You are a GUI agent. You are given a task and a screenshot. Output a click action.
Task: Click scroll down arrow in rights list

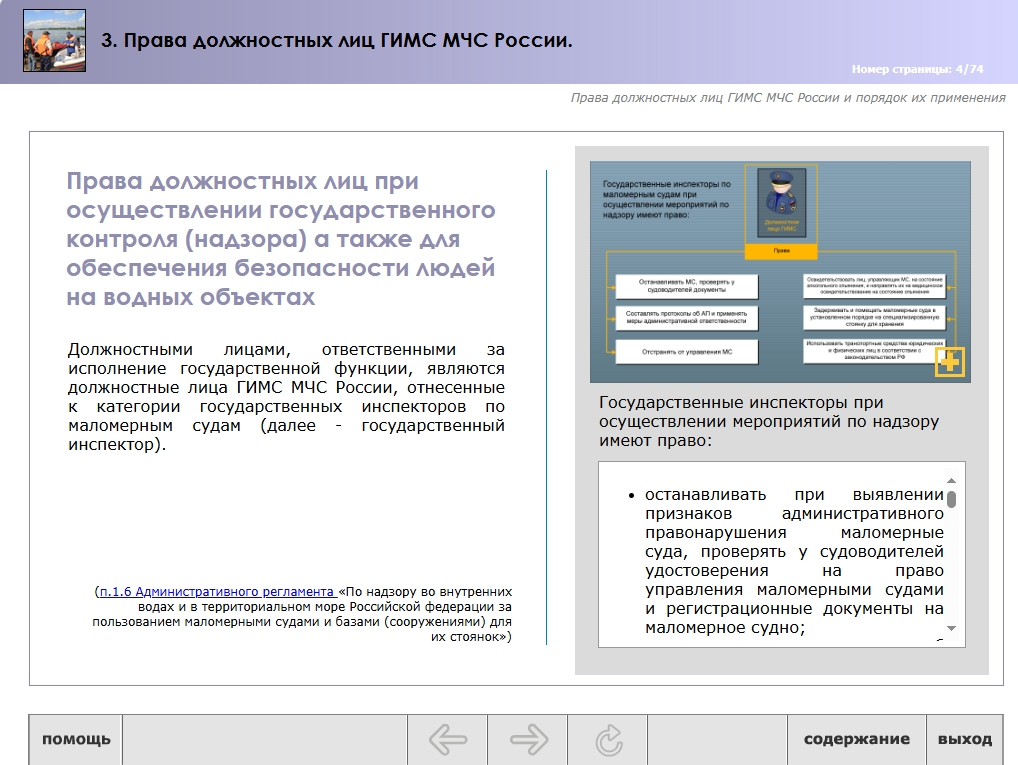951,628
